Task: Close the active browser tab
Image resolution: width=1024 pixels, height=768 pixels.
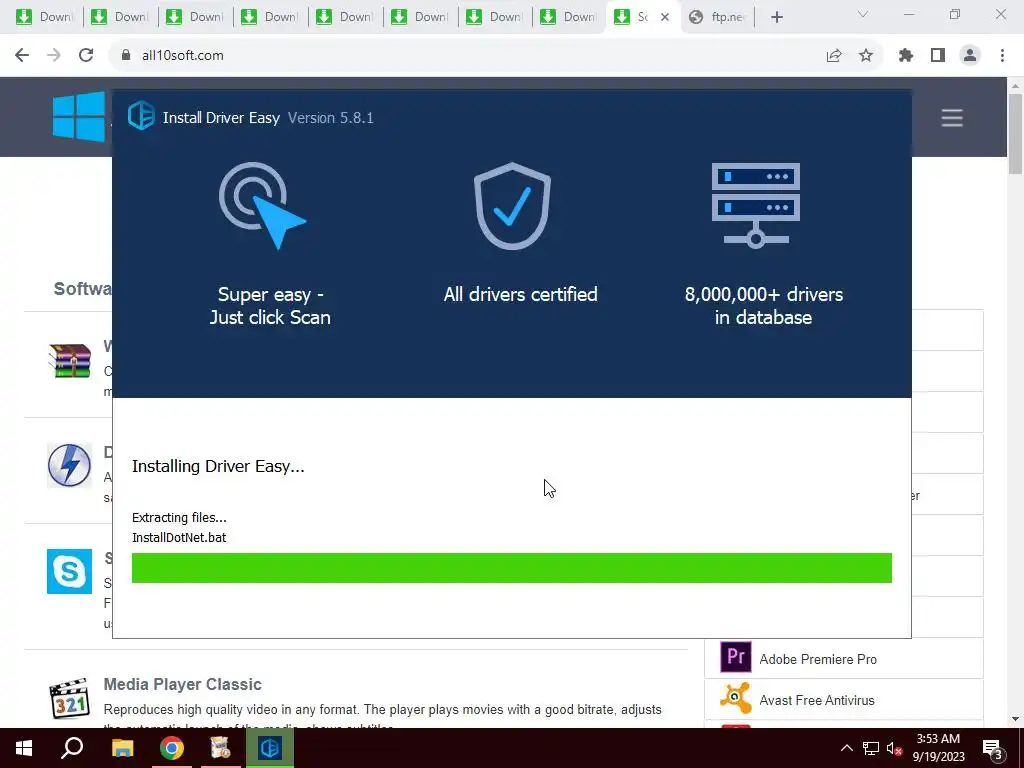Action: coord(665,17)
